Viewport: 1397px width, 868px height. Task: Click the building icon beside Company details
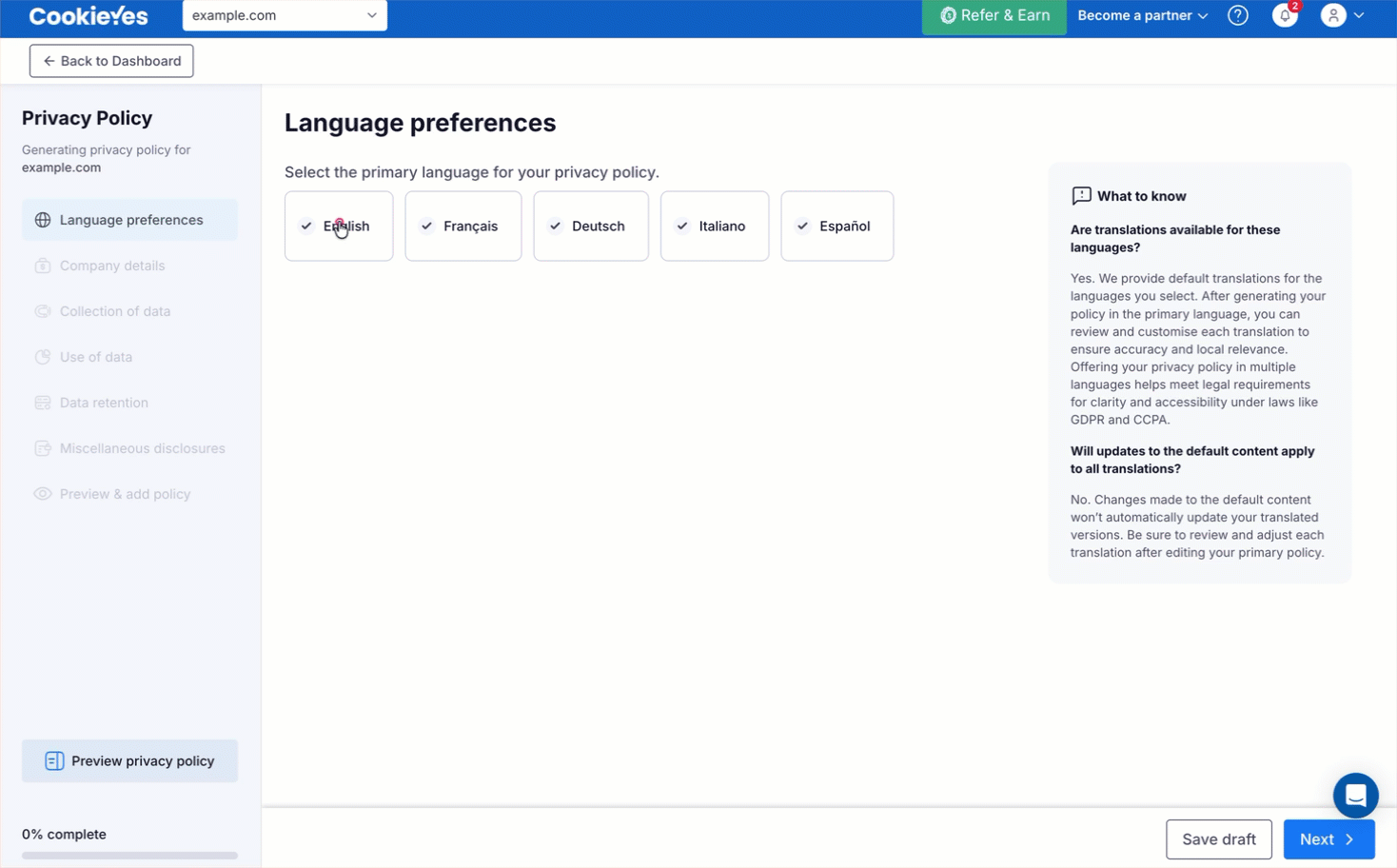tap(43, 266)
